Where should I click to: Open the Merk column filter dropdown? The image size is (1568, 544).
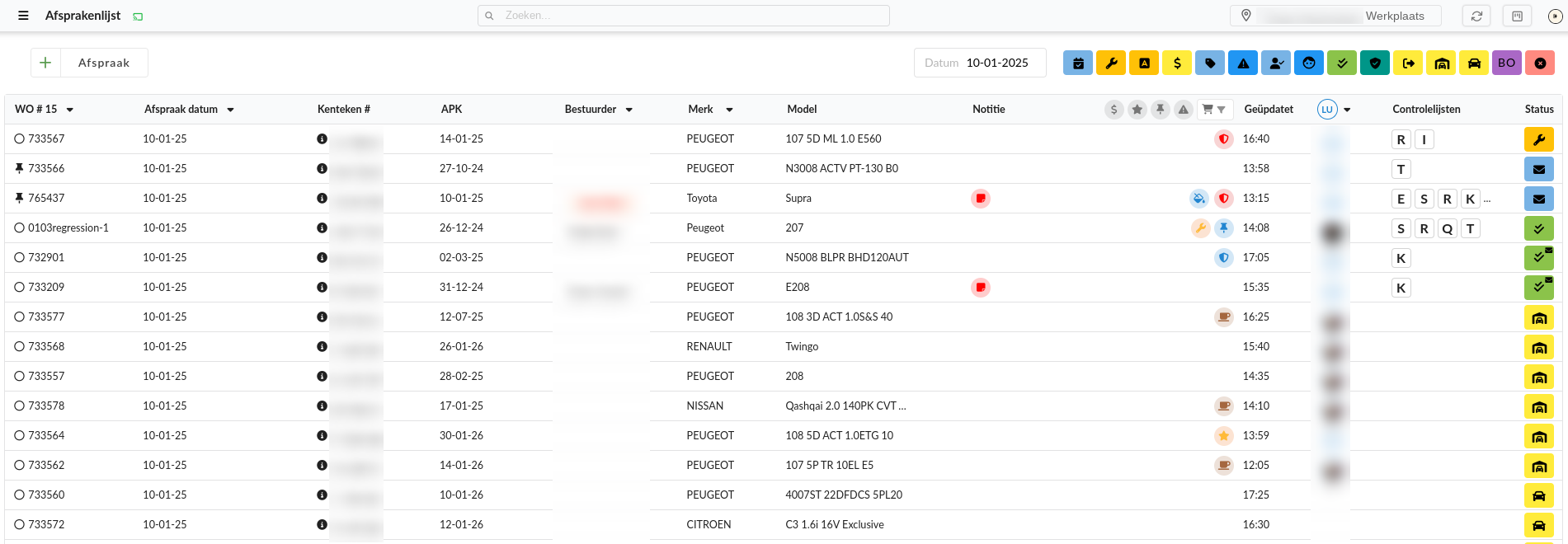tap(729, 110)
